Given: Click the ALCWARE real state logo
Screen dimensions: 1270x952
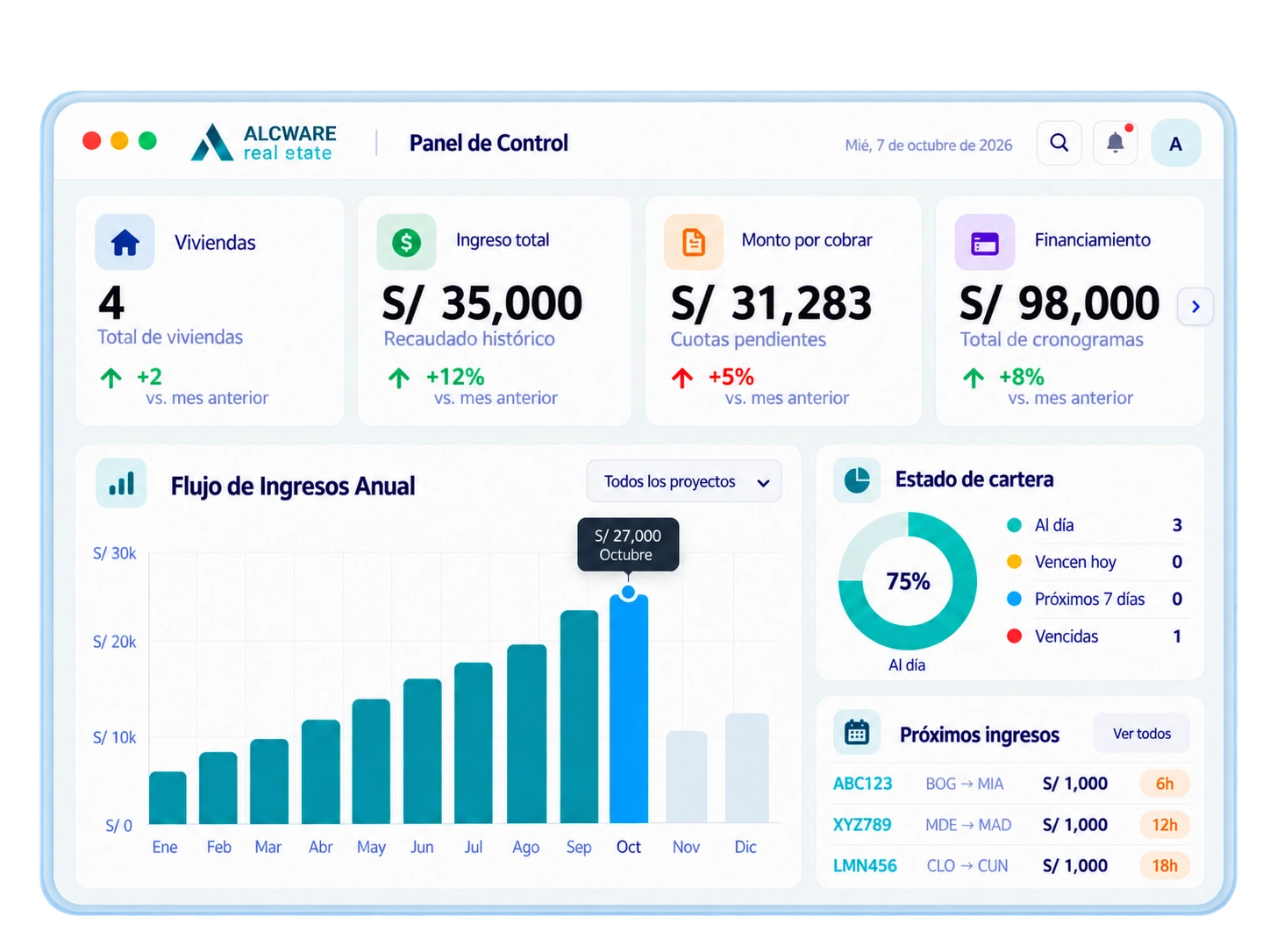Looking at the screenshot, I should click(x=263, y=143).
